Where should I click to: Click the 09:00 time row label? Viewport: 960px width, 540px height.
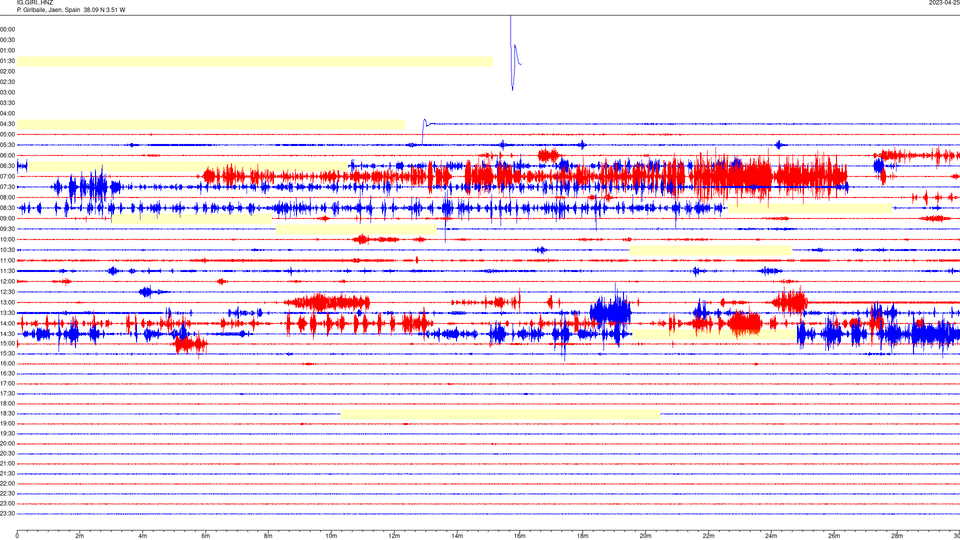pyautogui.click(x=8, y=218)
